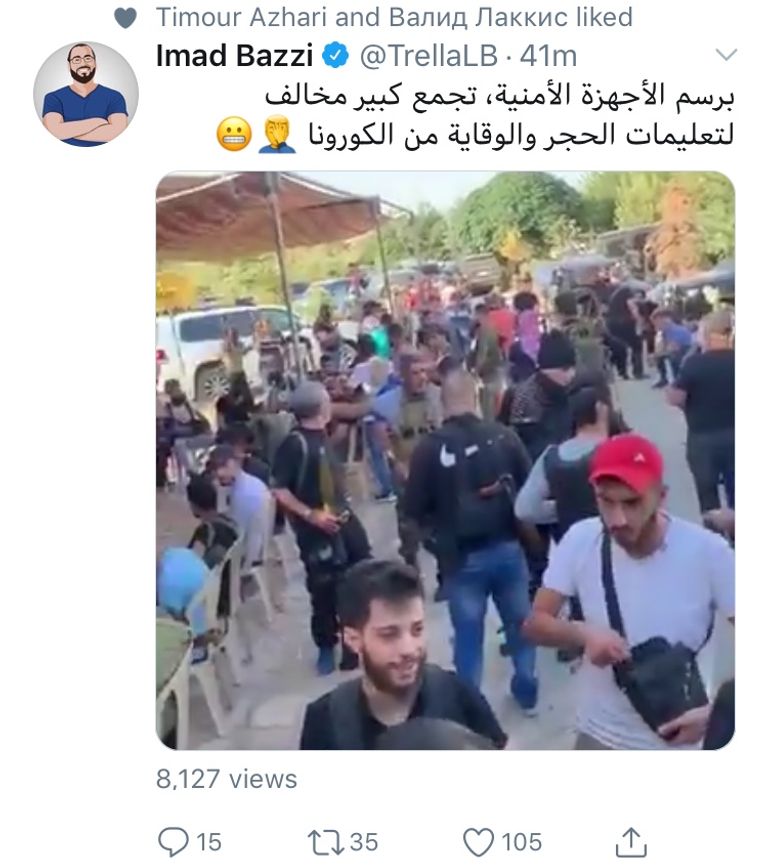
Task: Open the Arabic tweet text
Action: (476, 116)
